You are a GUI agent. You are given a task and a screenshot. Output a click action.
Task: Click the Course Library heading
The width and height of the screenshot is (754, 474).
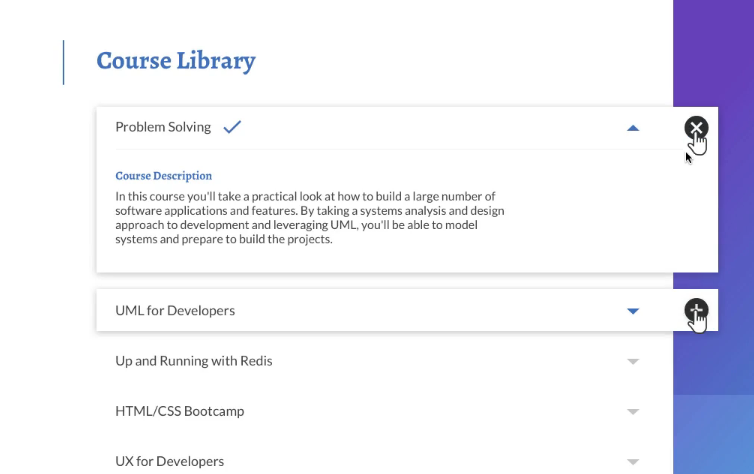click(175, 61)
